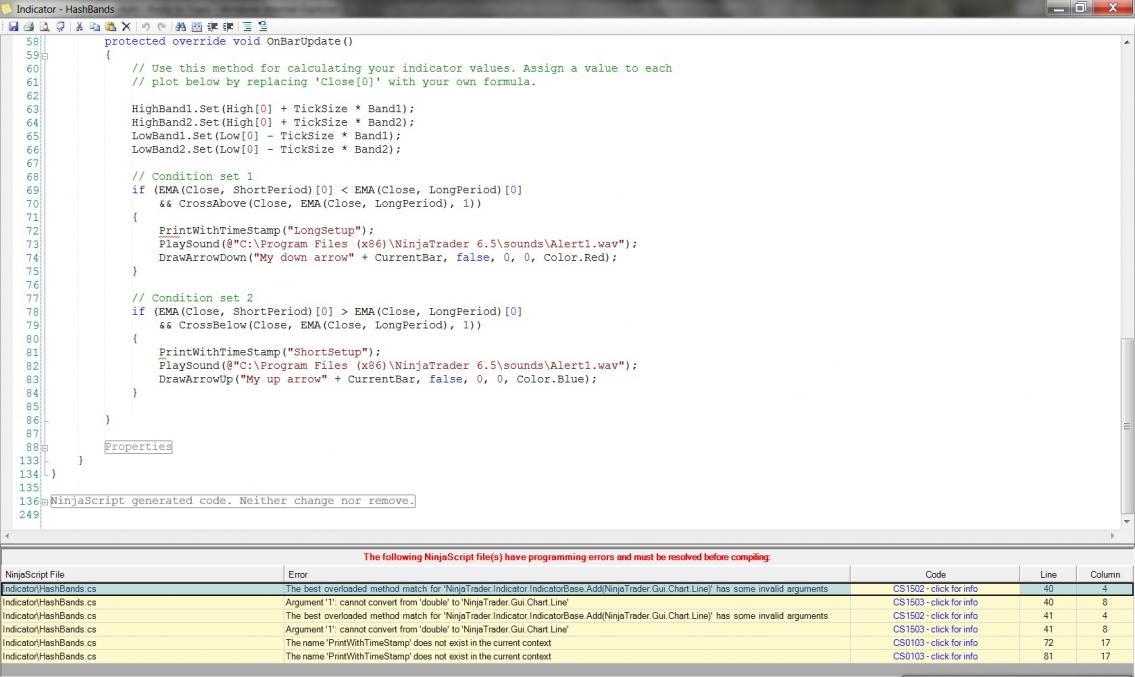
Task: Click 'protected override void OnBarUpdate()' line
Action: tap(229, 41)
